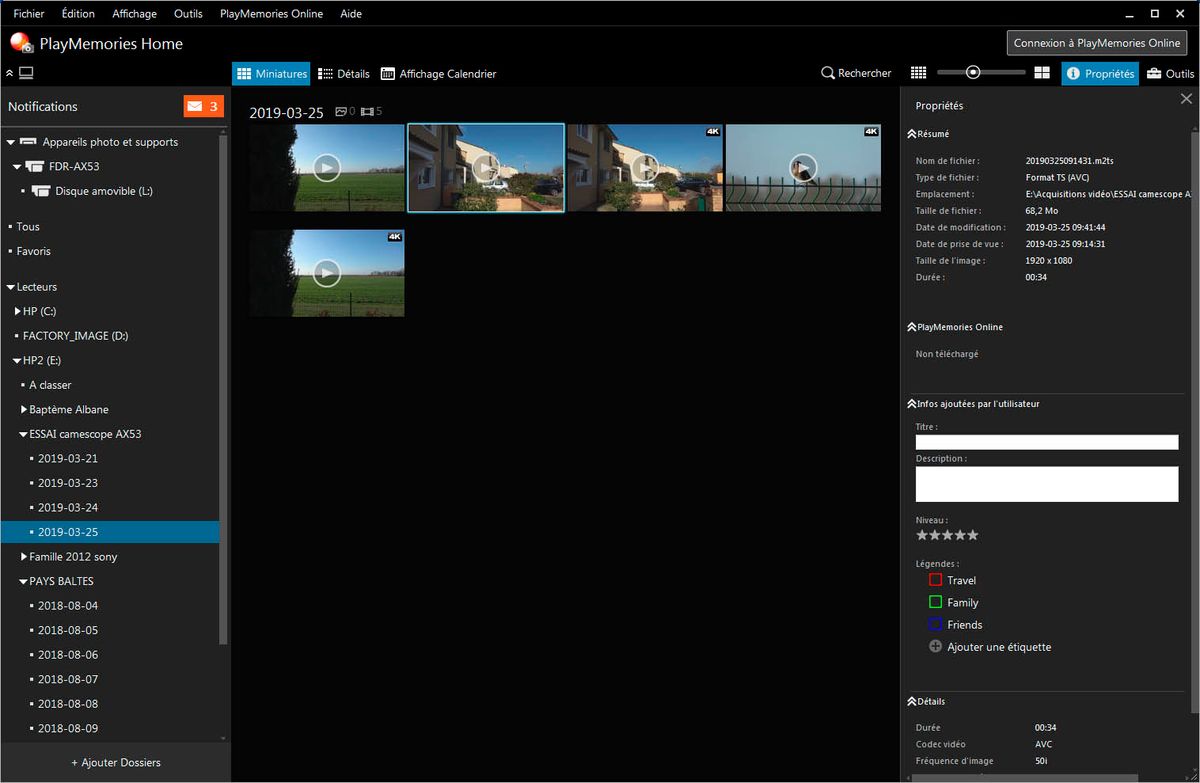Image resolution: width=1200 pixels, height=783 pixels.
Task: Click Ajouter Dossiers button
Action: (x=116, y=762)
